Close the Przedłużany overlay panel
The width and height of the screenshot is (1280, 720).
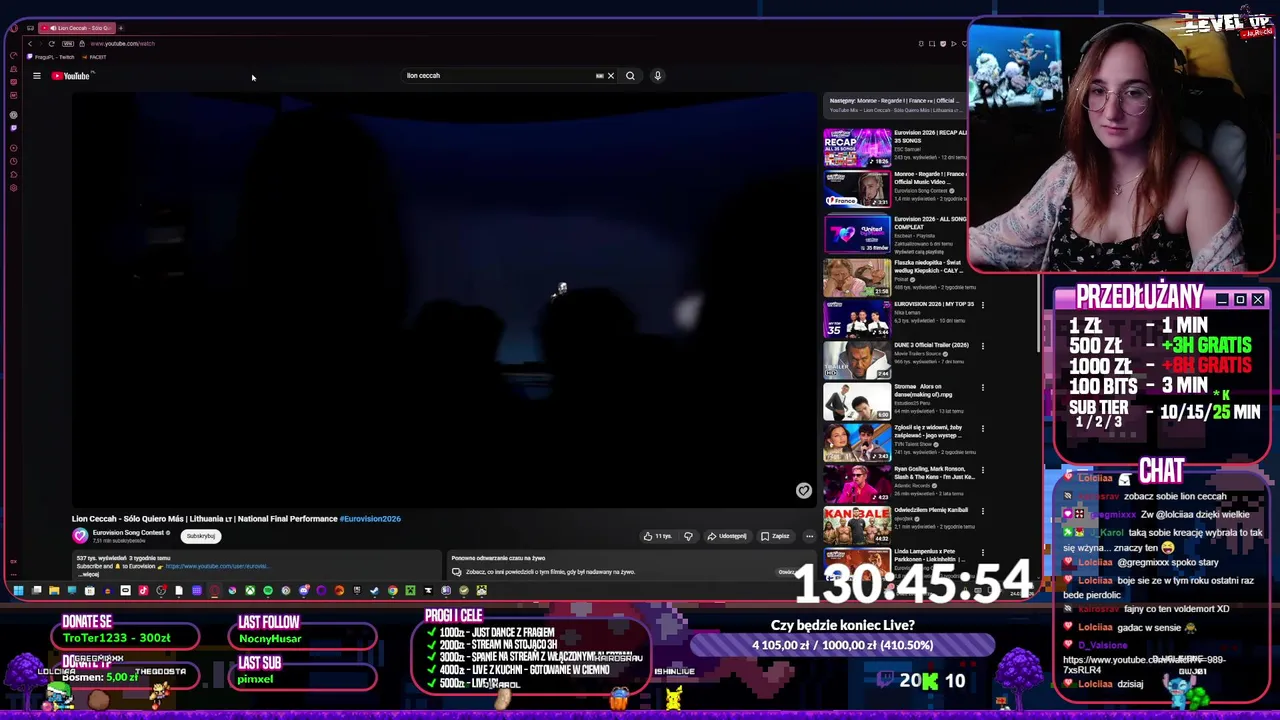point(1258,300)
